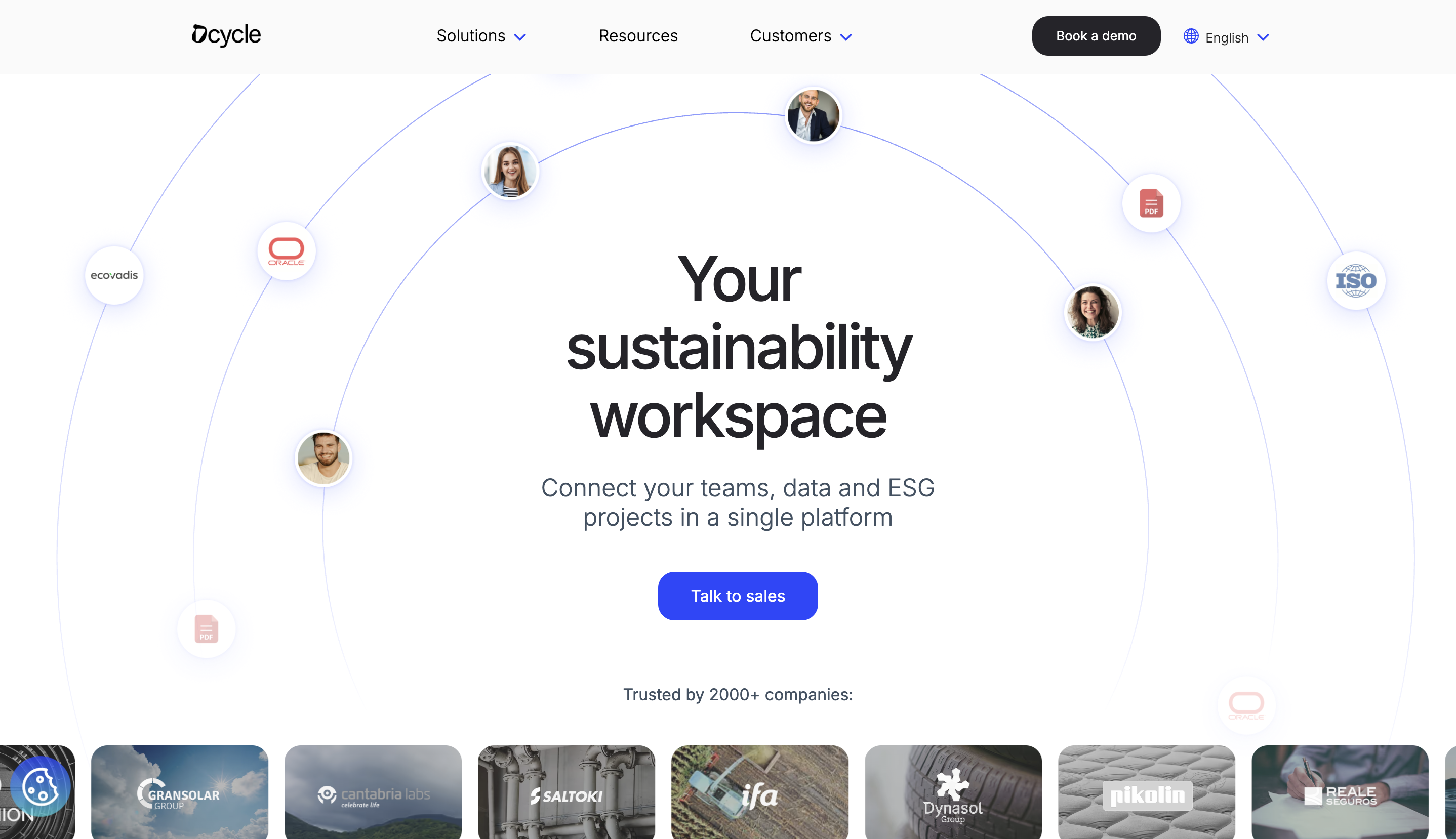Select Resources in the navigation bar
Image resolution: width=1456 pixels, height=839 pixels.
pos(638,36)
